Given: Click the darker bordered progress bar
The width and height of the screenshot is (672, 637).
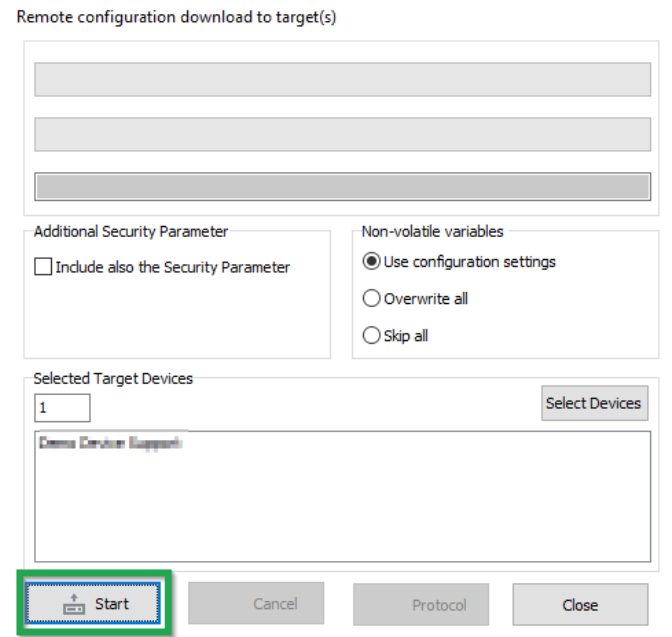Looking at the screenshot, I should click(343, 187).
